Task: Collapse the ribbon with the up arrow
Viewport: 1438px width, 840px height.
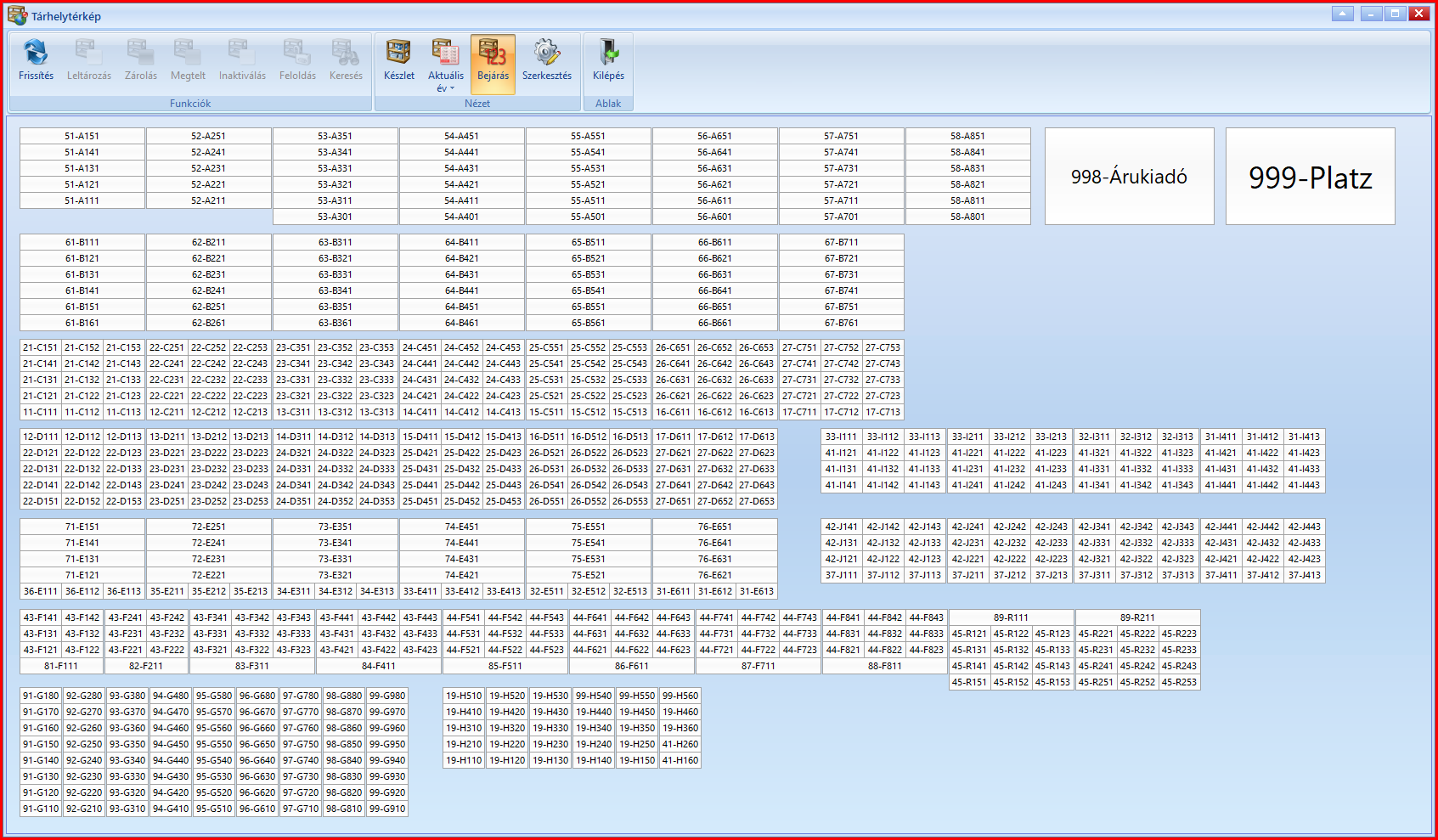Action: point(1343,14)
